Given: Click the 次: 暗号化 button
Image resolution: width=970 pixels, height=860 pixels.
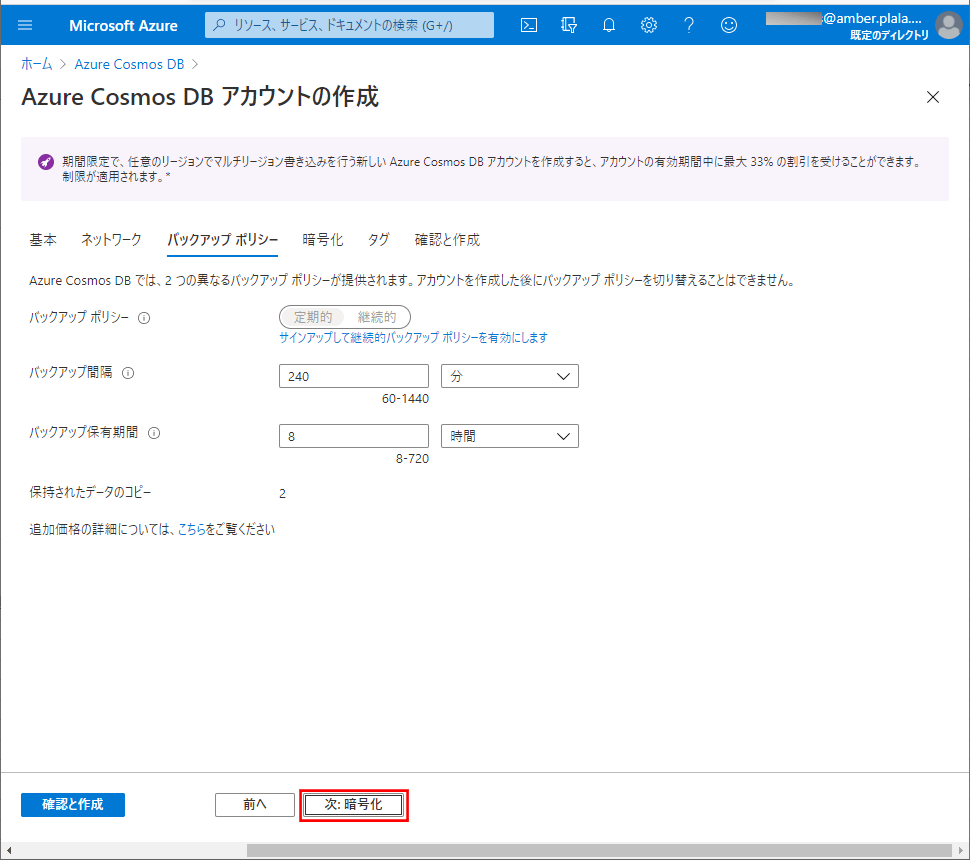Looking at the screenshot, I should click(x=354, y=805).
